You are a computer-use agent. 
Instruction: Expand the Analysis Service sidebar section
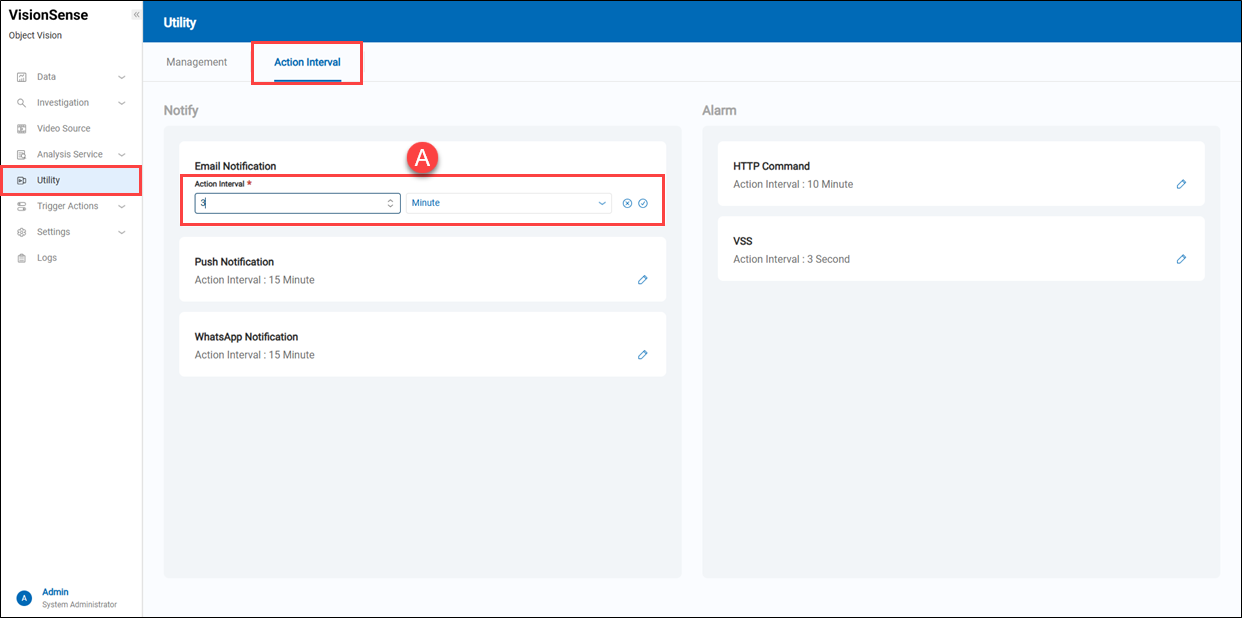(x=70, y=155)
